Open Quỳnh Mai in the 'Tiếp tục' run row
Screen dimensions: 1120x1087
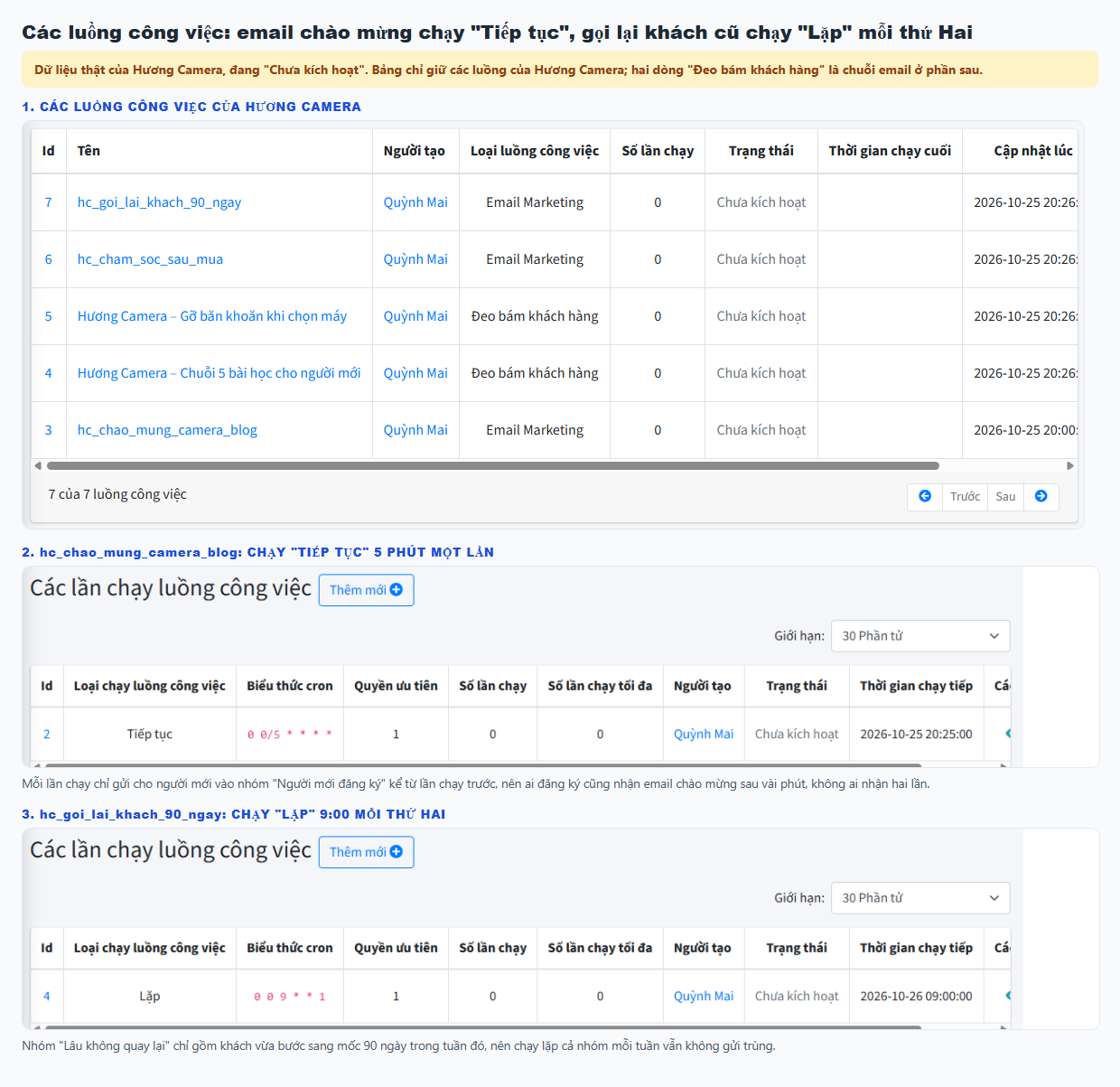coord(704,735)
